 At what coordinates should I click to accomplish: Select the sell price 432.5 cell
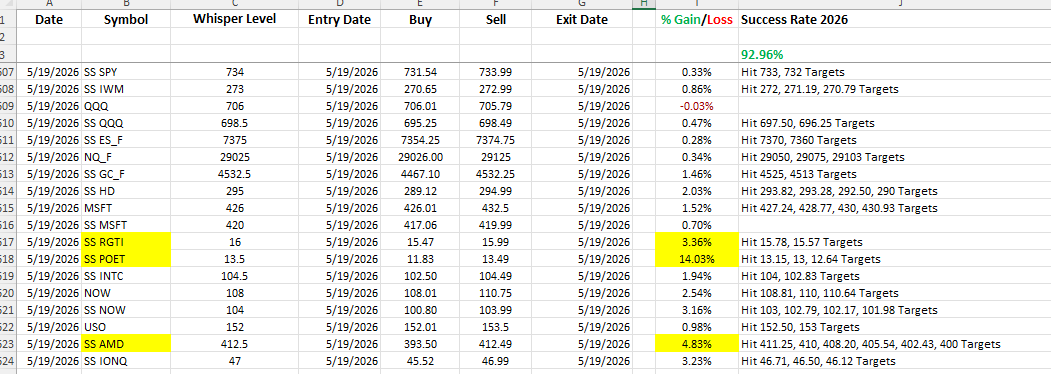495,208
